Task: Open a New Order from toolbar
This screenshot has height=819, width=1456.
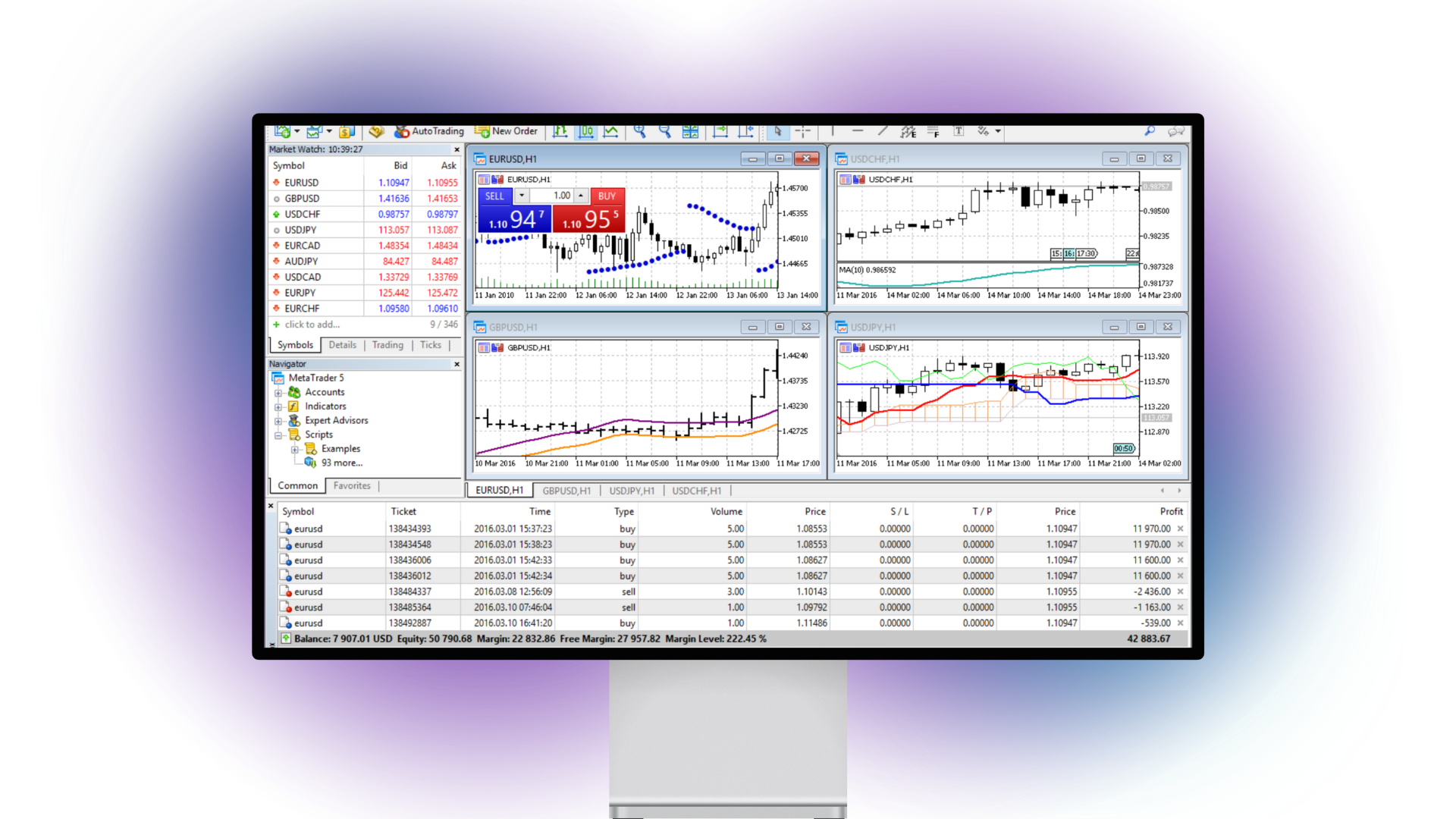Action: (x=506, y=131)
